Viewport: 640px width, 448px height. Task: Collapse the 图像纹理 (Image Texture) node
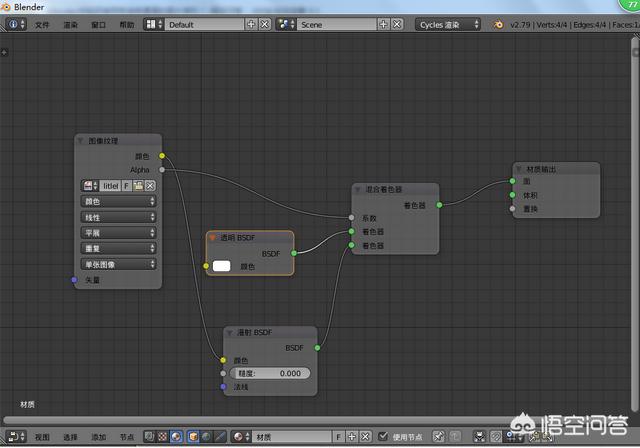[x=80, y=141]
